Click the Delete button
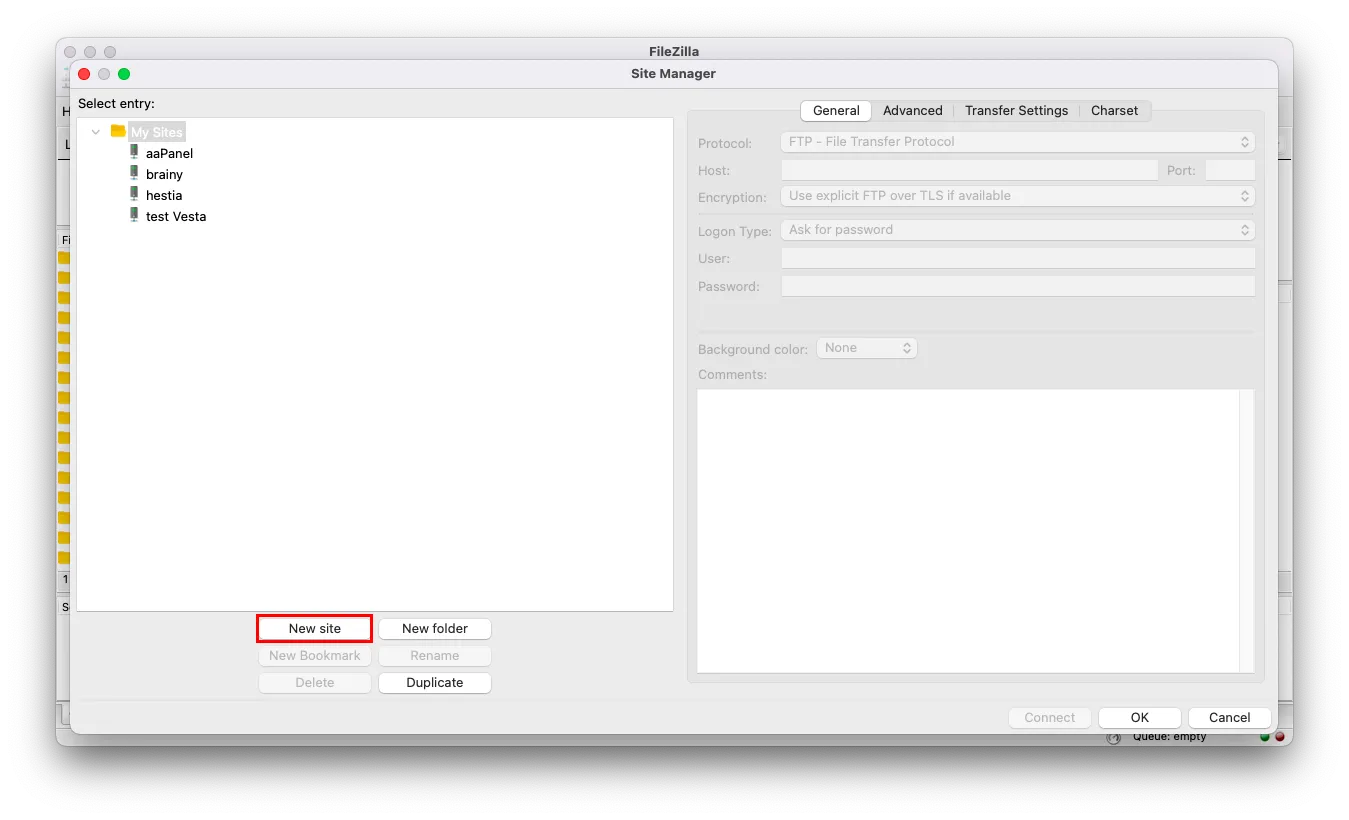Viewport: 1349px width, 820px height. click(315, 682)
